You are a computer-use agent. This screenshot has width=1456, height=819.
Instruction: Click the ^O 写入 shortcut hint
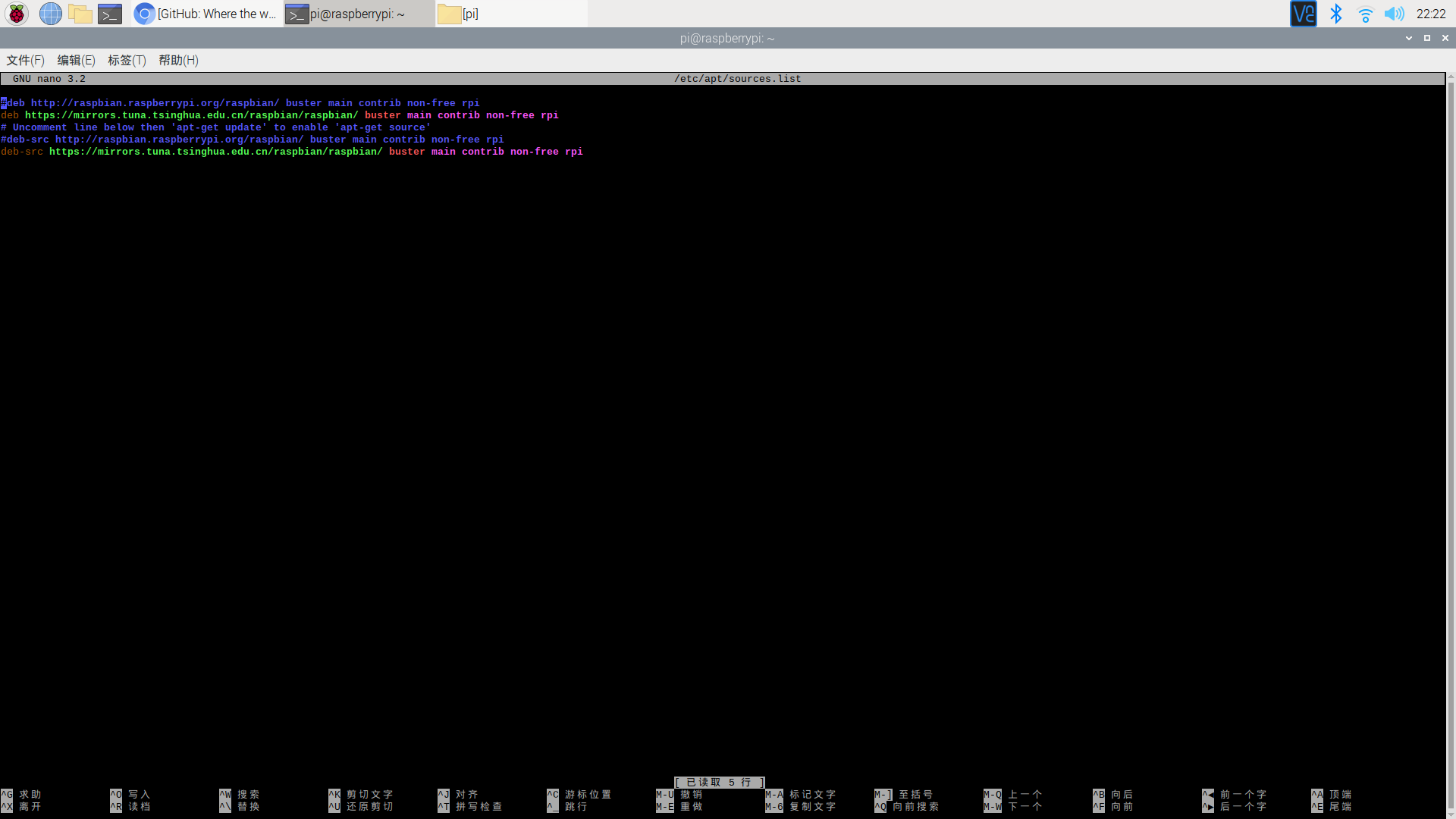click(130, 795)
